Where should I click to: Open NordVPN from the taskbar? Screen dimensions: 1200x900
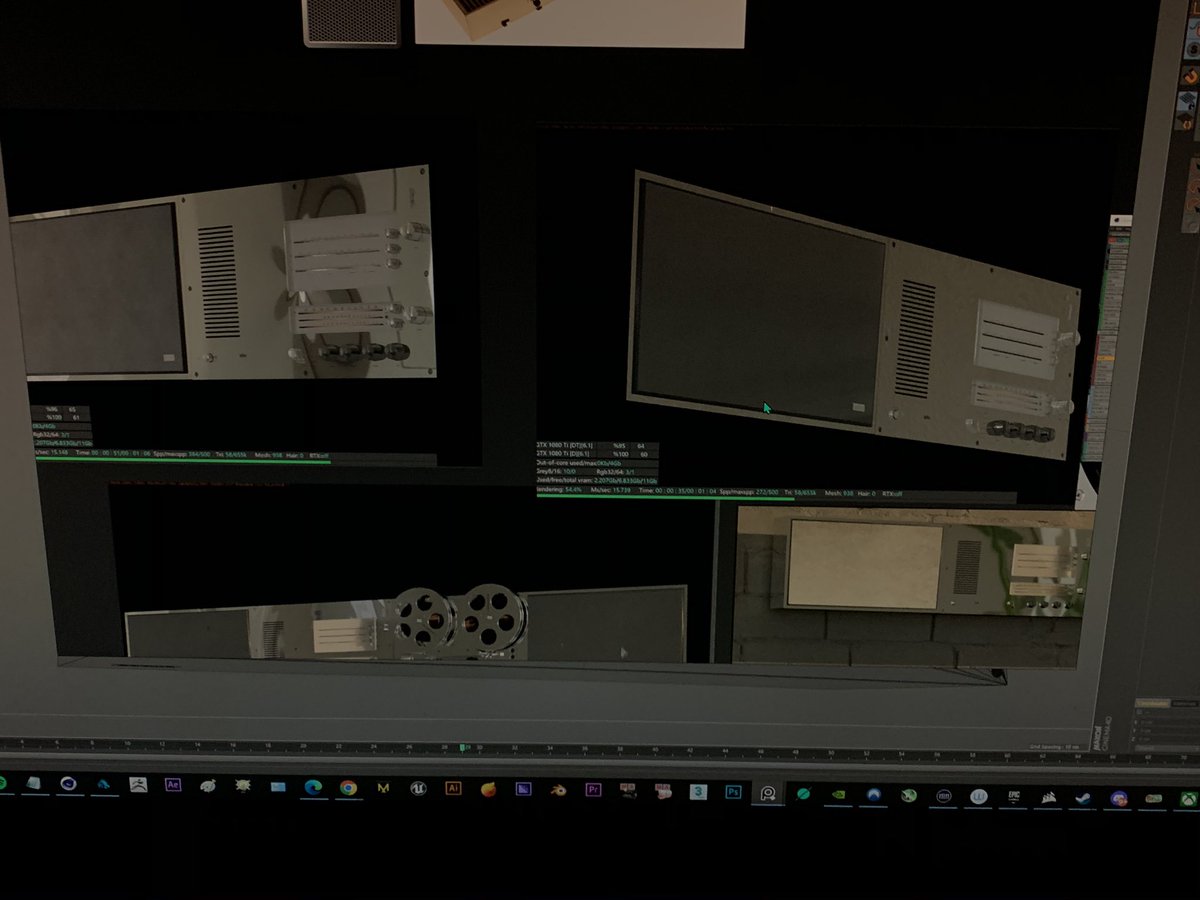[873, 794]
